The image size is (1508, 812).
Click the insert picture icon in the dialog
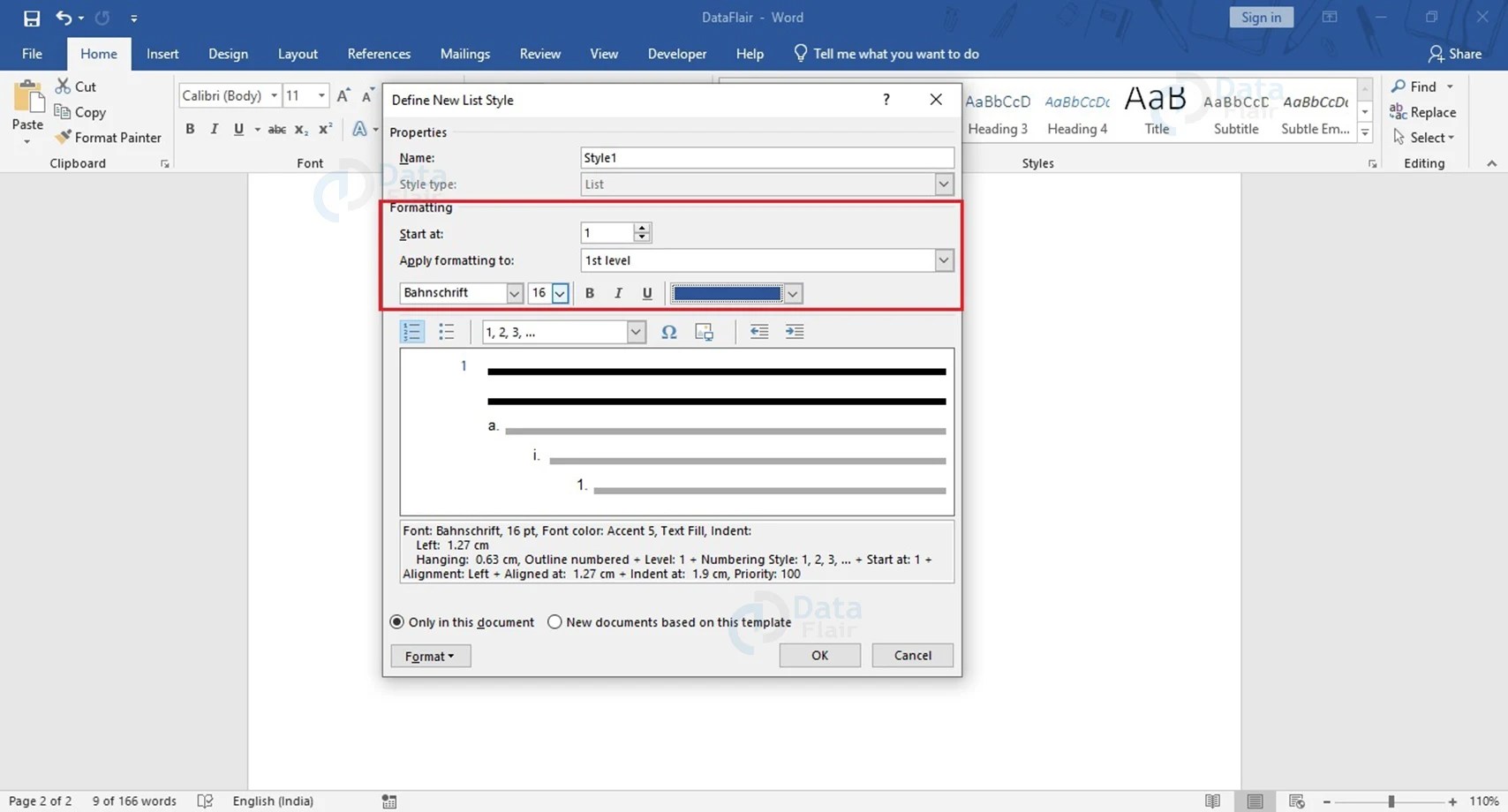click(704, 331)
